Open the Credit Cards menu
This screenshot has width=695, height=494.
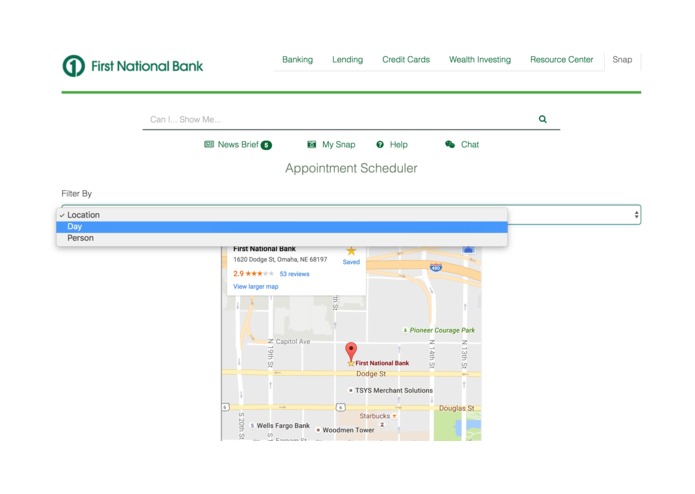[406, 59]
